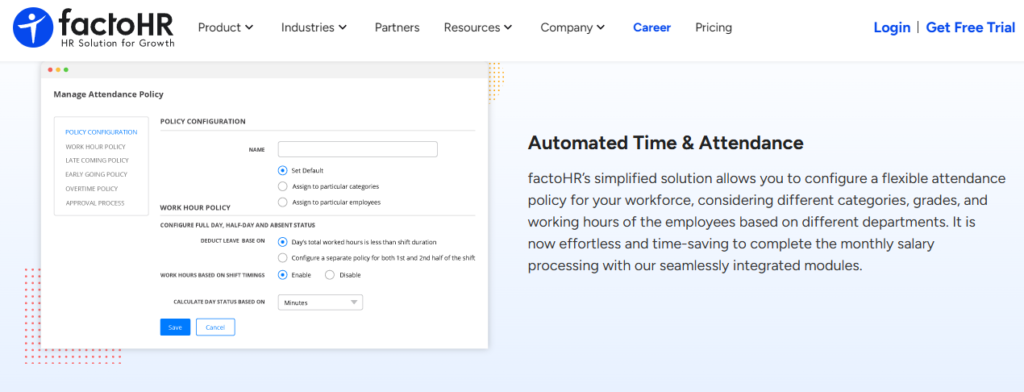Click the policy Name input field

(357, 149)
